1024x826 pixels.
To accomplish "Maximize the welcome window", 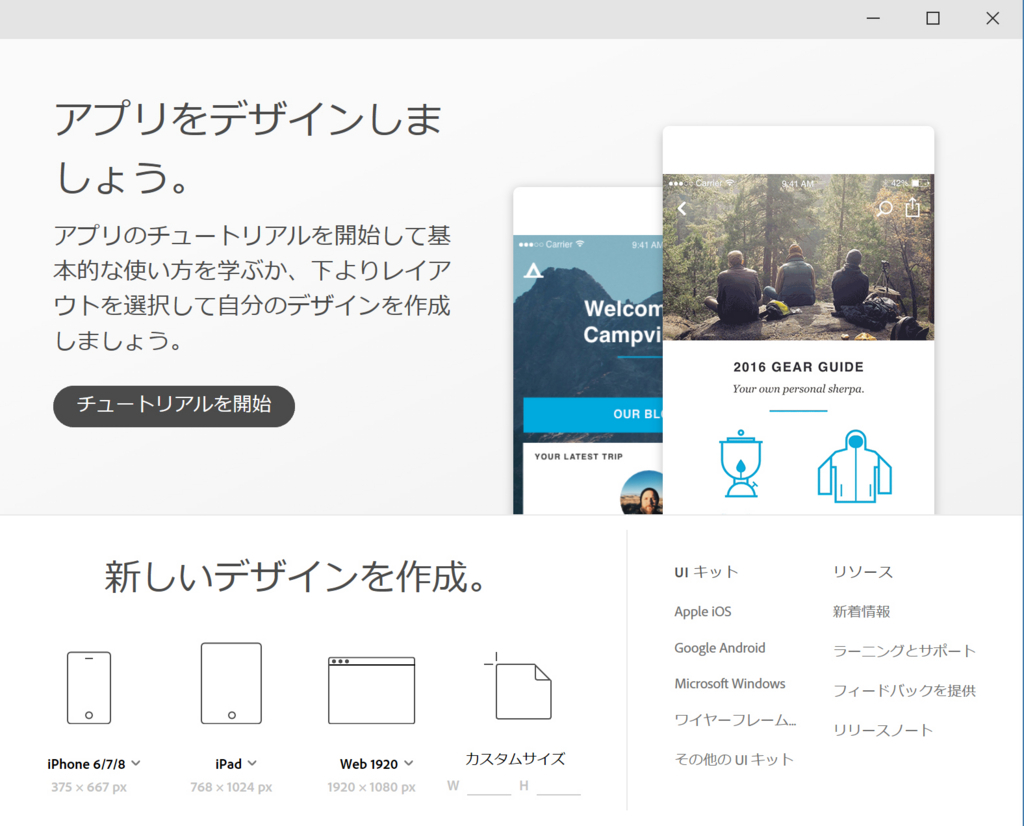I will pyautogui.click(x=933, y=18).
